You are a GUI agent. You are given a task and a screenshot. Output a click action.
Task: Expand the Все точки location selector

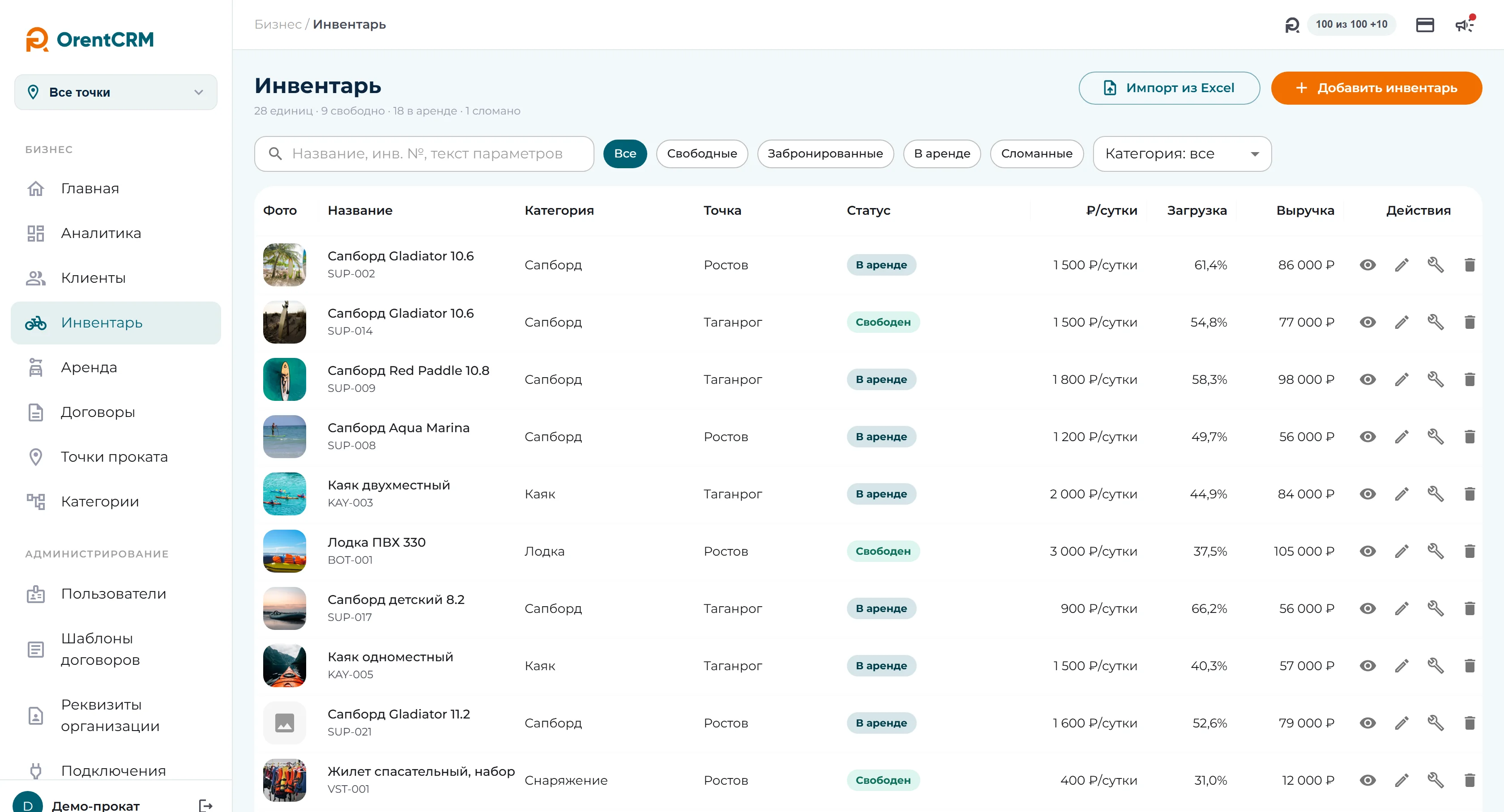click(115, 92)
